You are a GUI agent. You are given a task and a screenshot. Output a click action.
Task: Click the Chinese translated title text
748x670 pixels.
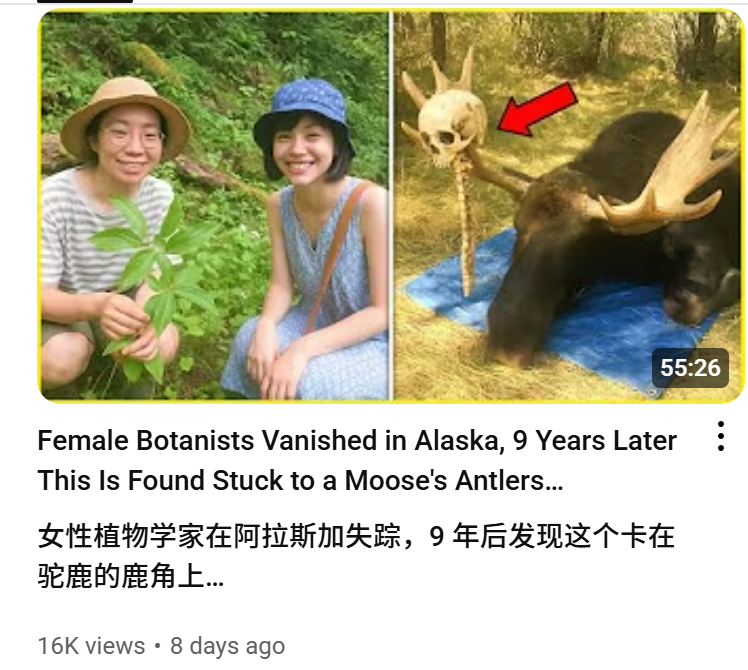click(356, 556)
